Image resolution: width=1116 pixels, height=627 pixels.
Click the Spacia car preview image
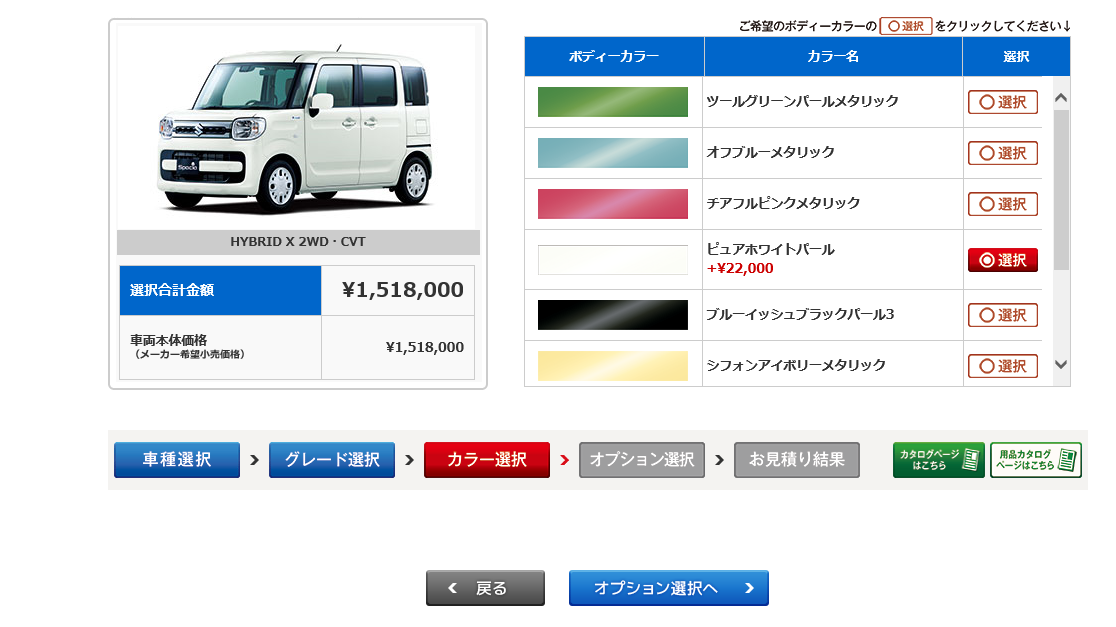(298, 128)
